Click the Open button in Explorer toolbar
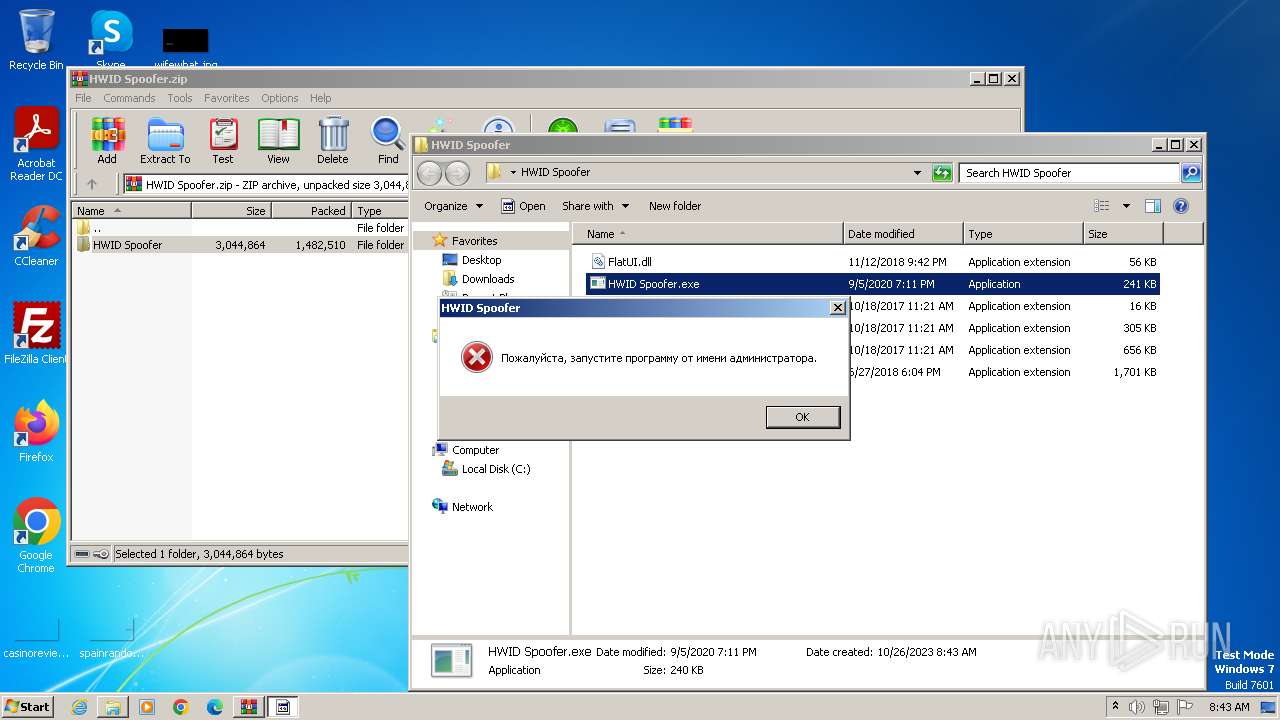The height and width of the screenshot is (720, 1280). tap(523, 206)
